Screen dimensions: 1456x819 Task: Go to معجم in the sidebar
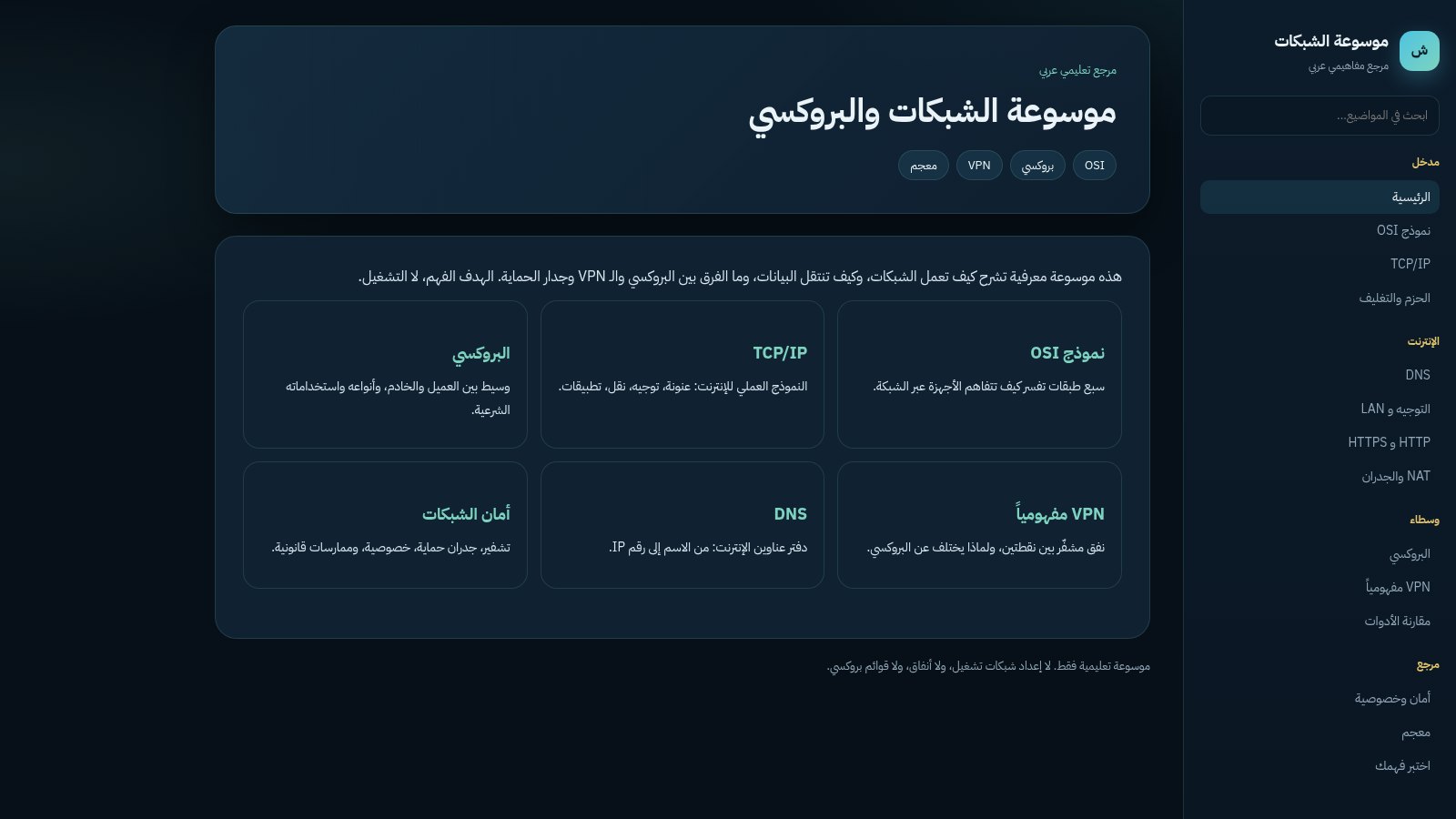[1319, 733]
